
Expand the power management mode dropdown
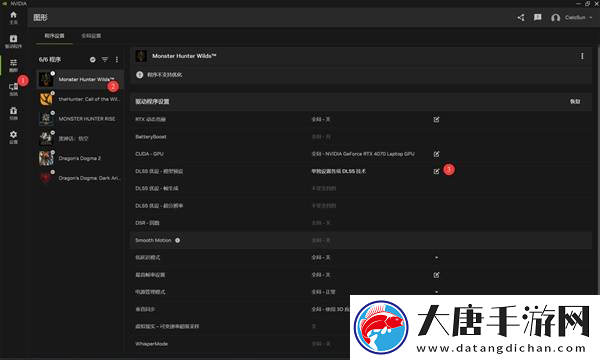[x=436, y=292]
